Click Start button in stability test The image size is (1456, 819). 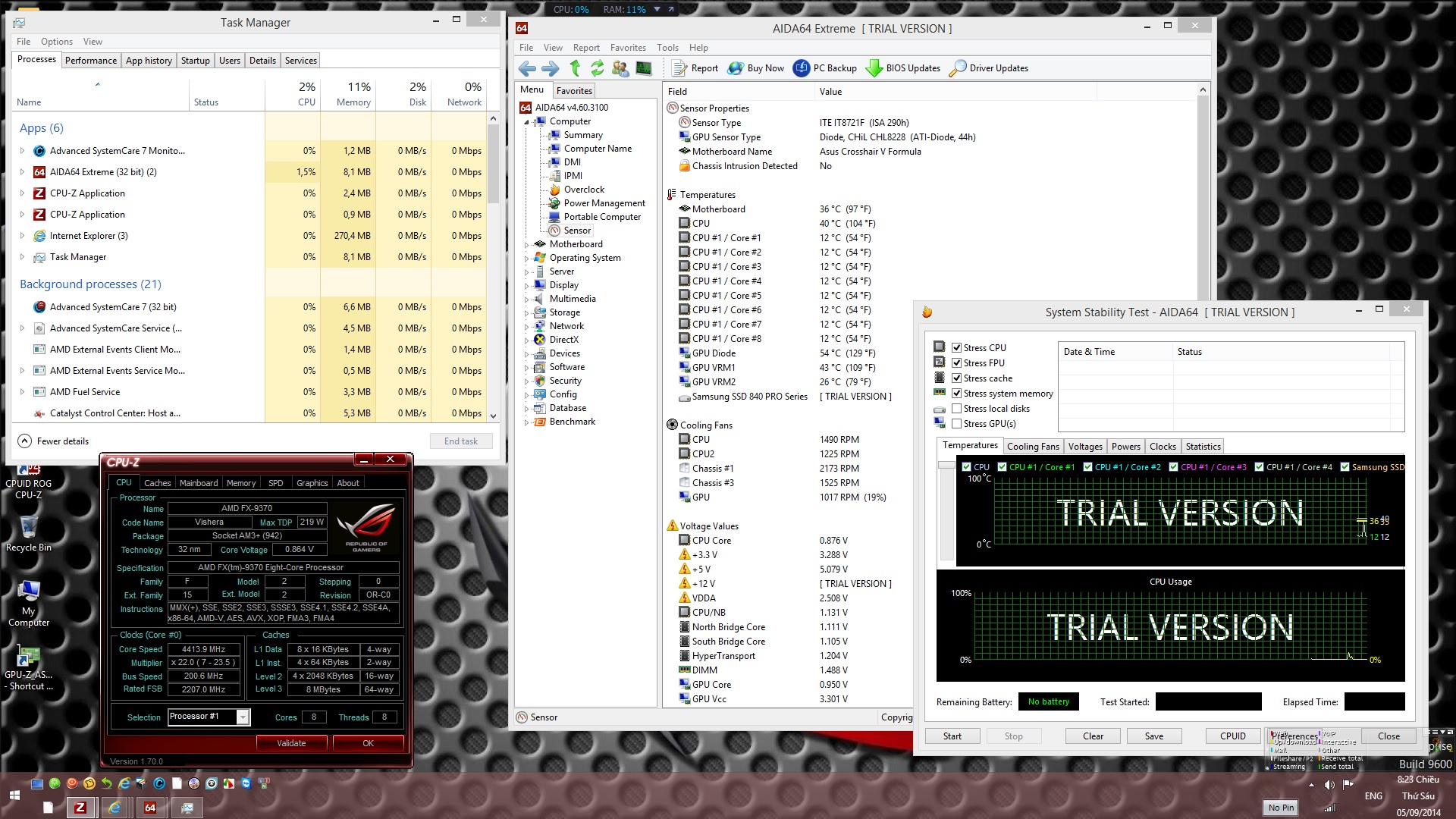[952, 736]
